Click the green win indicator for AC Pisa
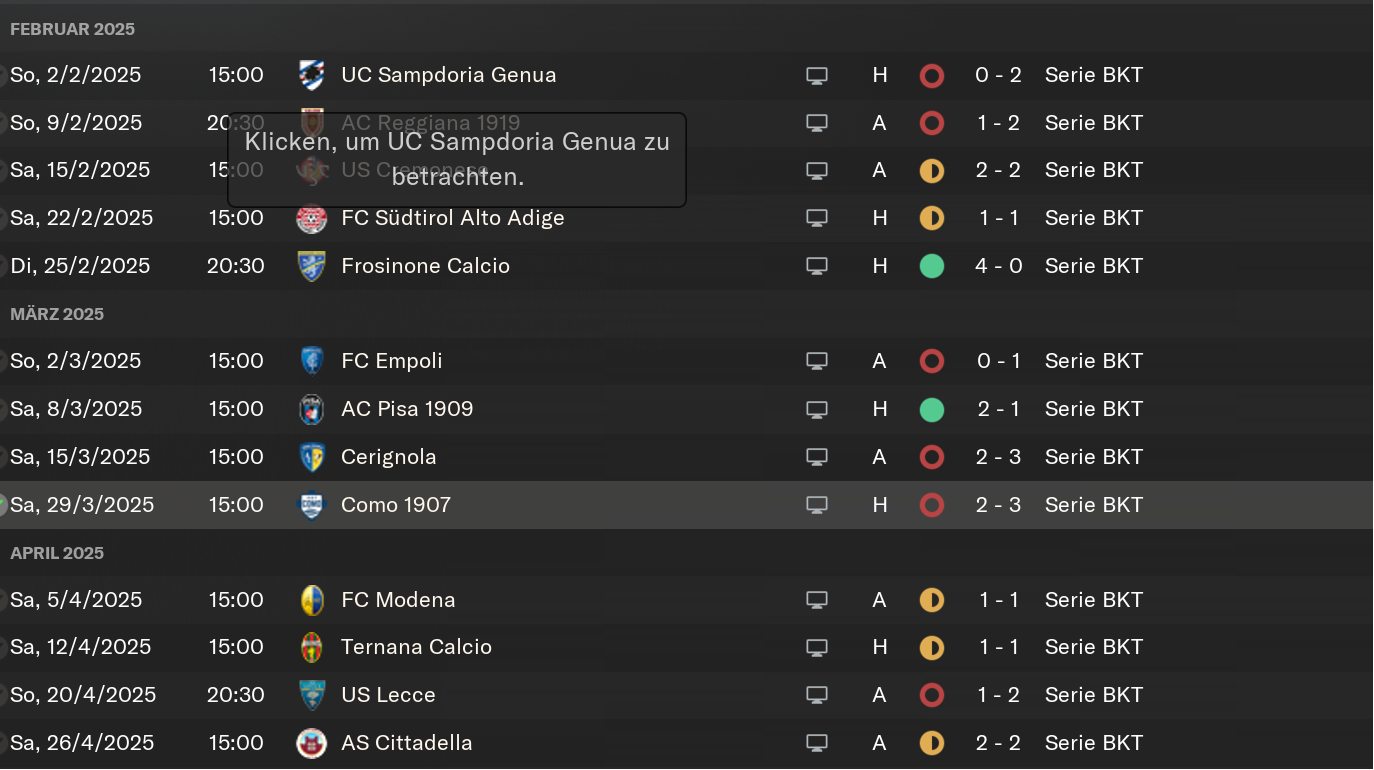The height and width of the screenshot is (770, 1374). pyautogui.click(x=932, y=409)
